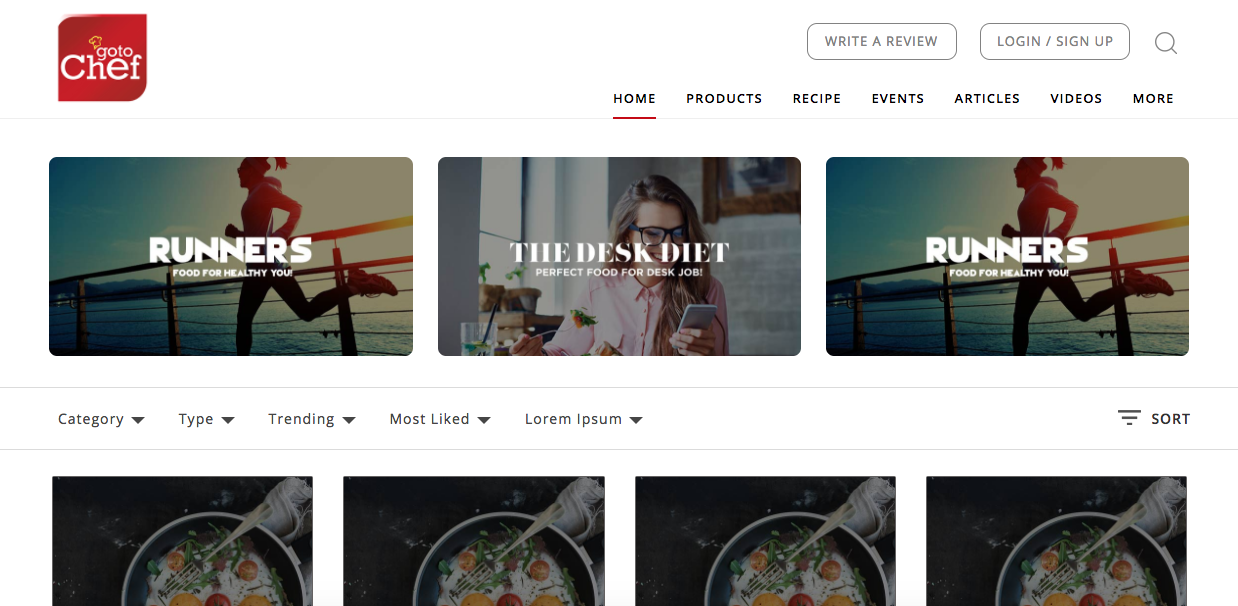Expand the Category dropdown
Viewport: 1238px width, 606px height.
click(101, 419)
